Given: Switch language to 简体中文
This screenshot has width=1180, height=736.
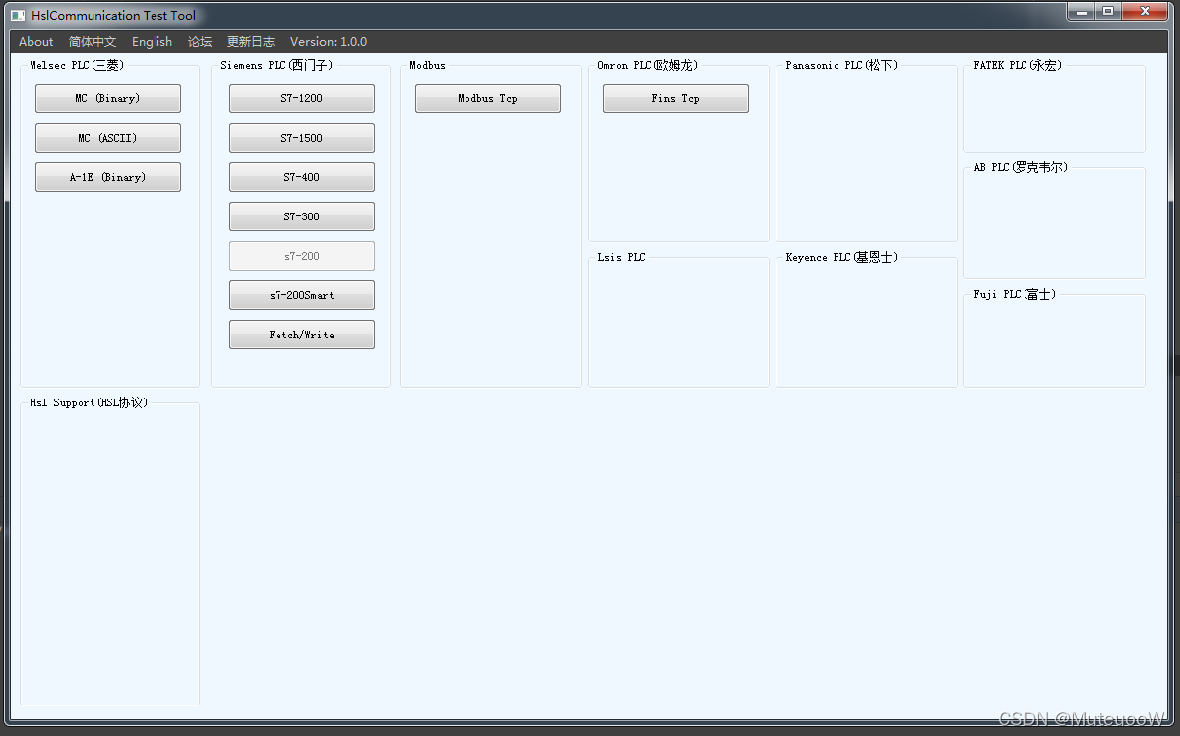Looking at the screenshot, I should point(92,42).
